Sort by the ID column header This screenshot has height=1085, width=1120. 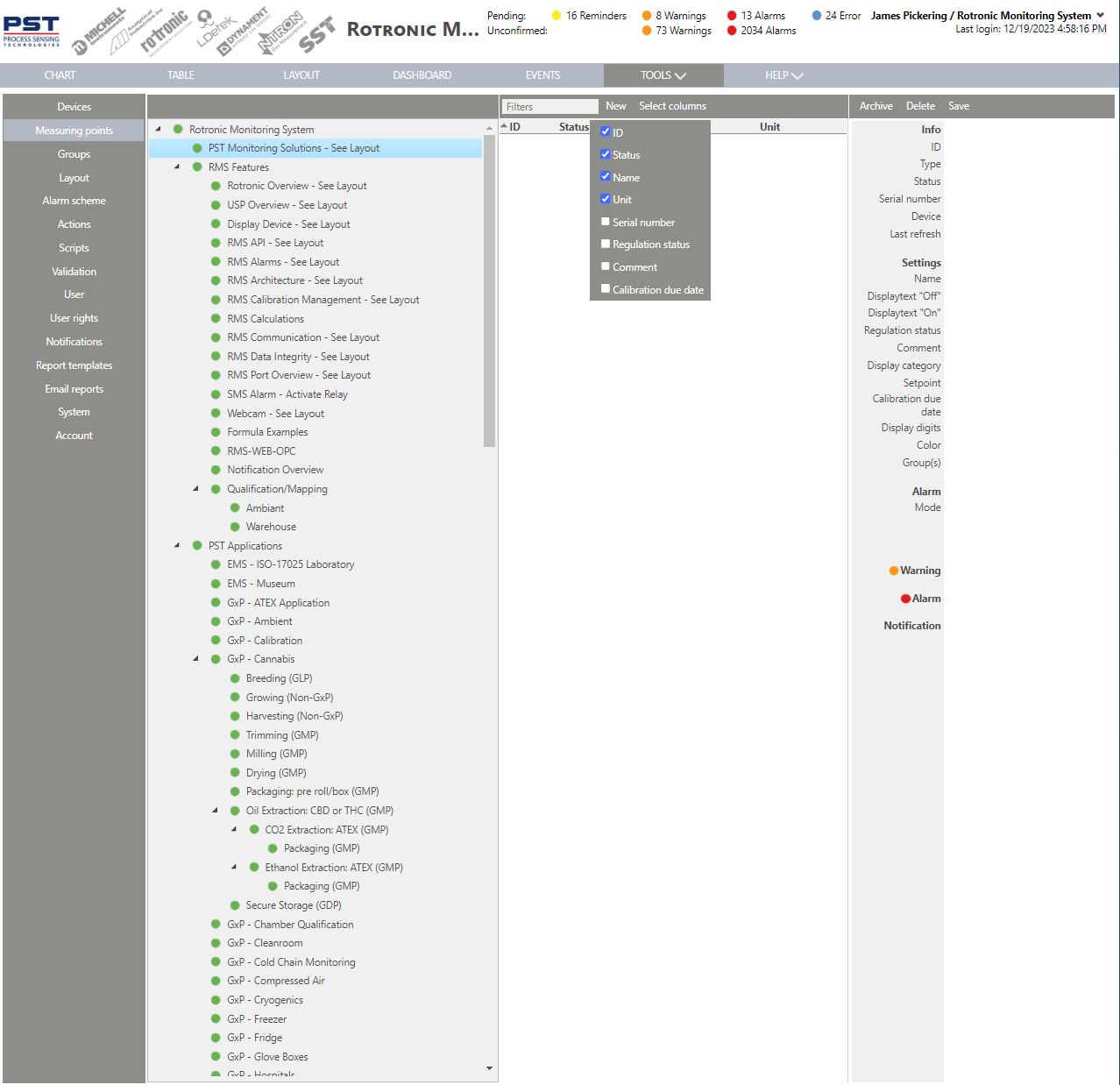tap(515, 127)
